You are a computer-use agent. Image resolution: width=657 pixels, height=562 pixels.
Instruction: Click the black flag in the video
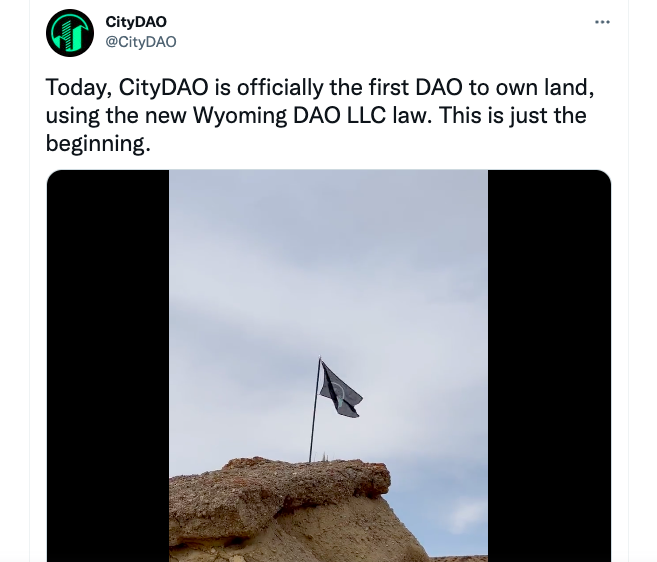click(340, 391)
